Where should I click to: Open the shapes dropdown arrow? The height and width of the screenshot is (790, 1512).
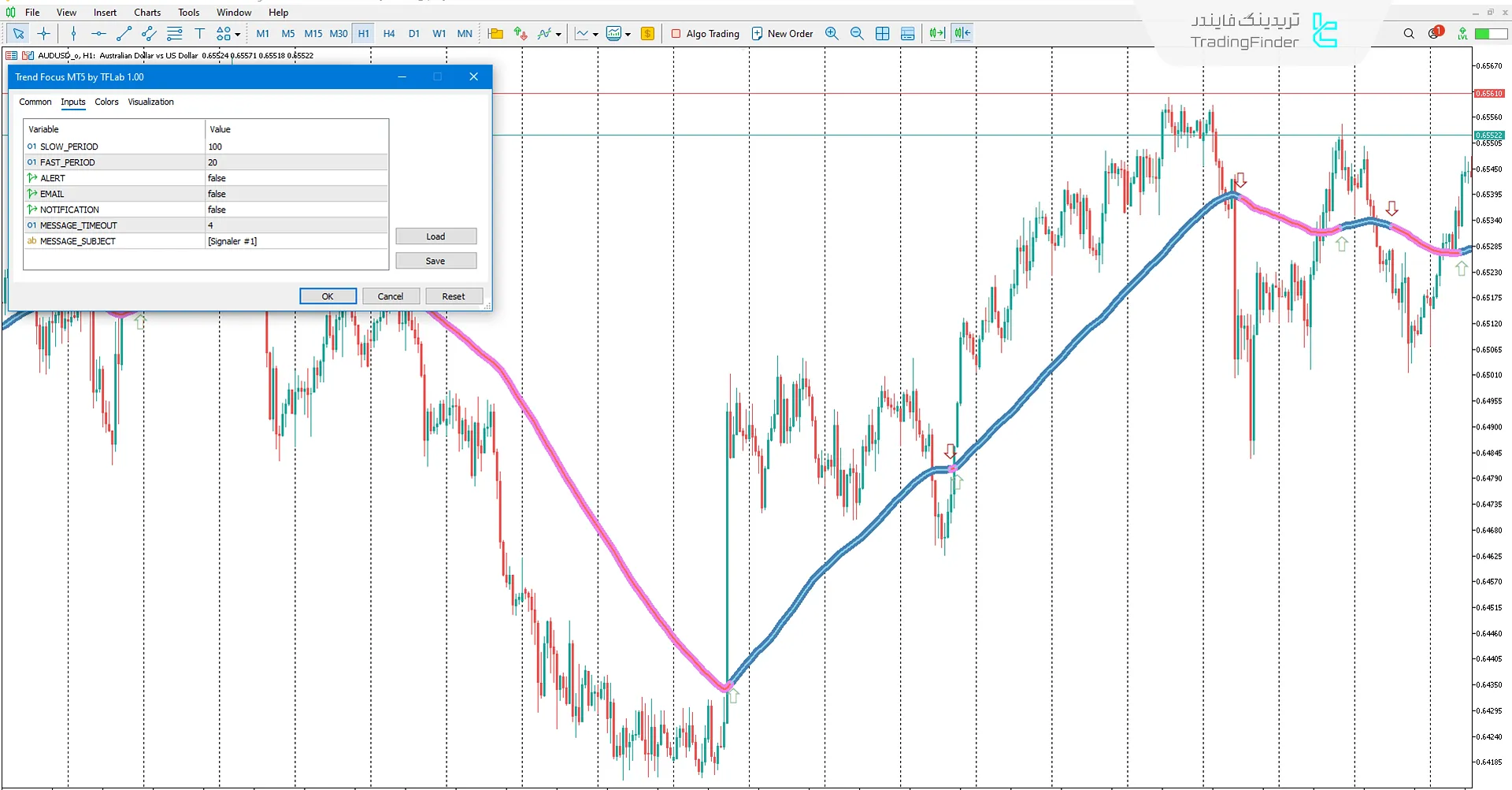click(237, 33)
